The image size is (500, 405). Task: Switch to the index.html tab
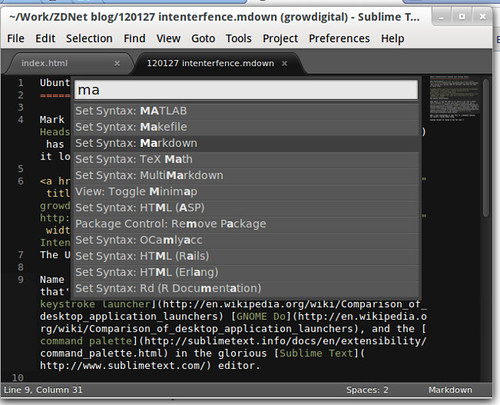tap(44, 63)
